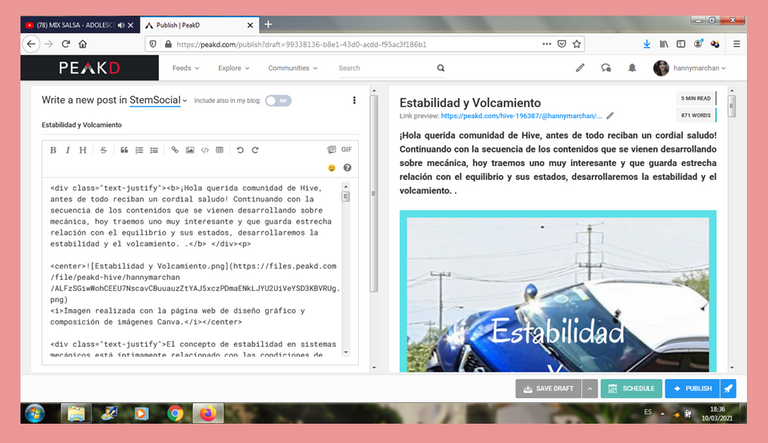Open the Feeds dropdown menu
The image size is (768, 443).
pos(186,68)
